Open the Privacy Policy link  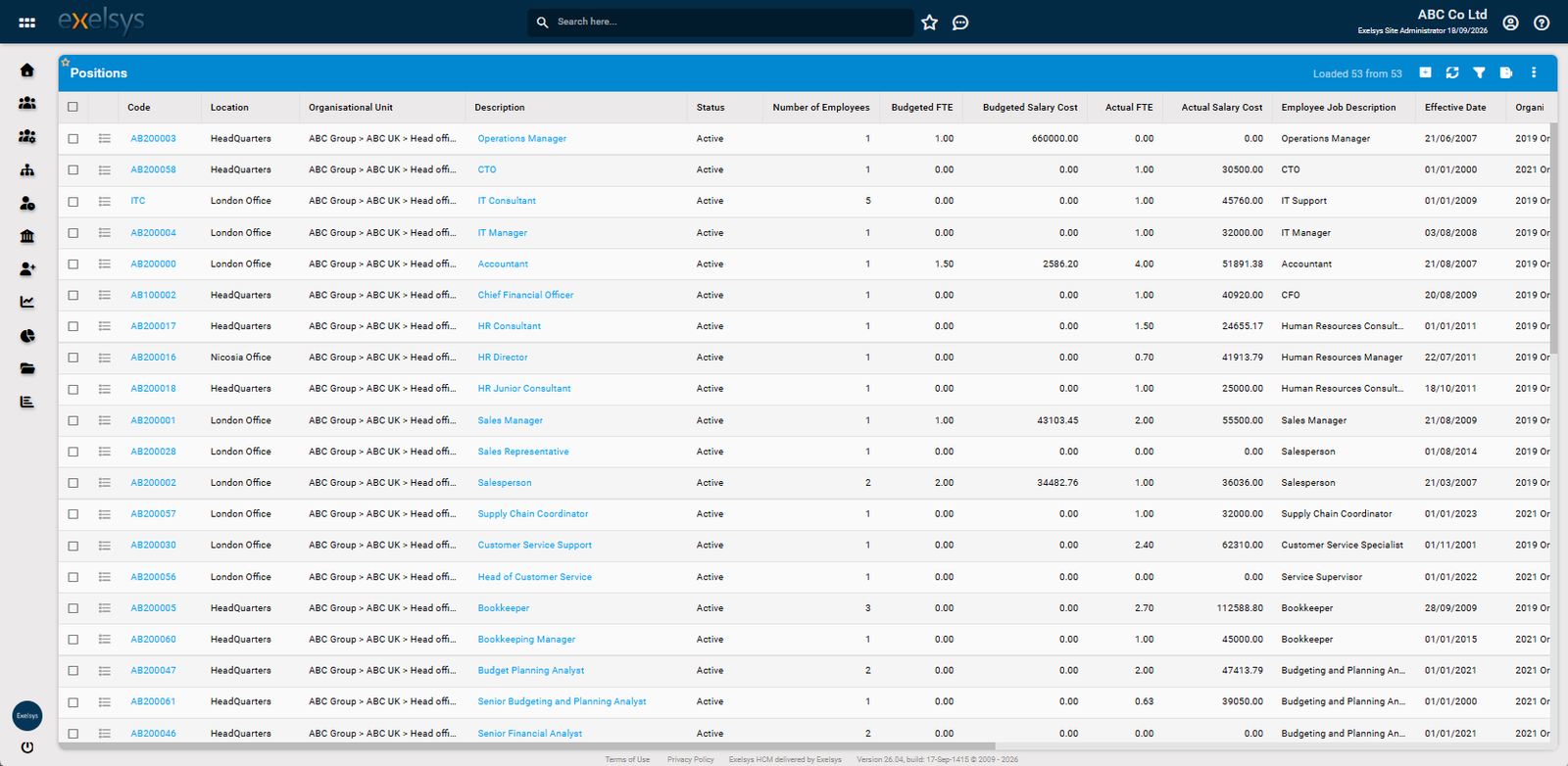coord(691,759)
